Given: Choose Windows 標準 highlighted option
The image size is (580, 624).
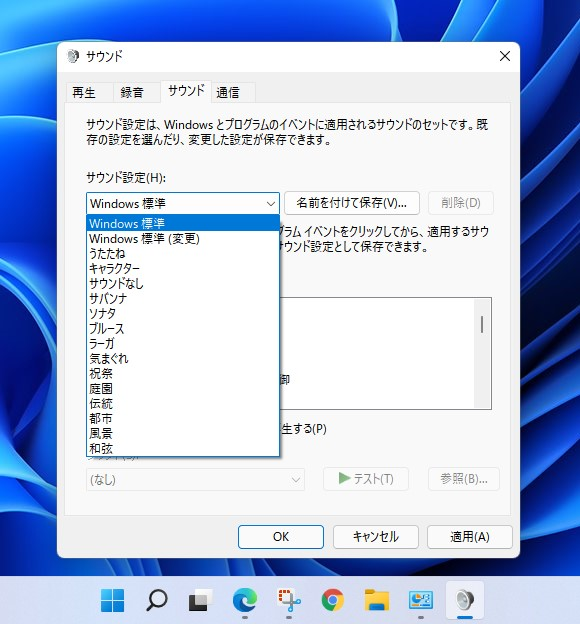Looking at the screenshot, I should point(183,223).
